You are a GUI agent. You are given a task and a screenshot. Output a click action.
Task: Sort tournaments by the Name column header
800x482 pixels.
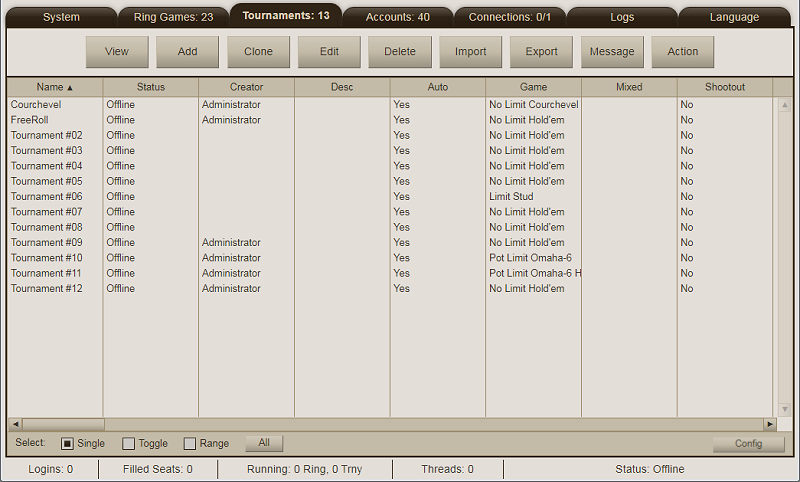(55, 87)
